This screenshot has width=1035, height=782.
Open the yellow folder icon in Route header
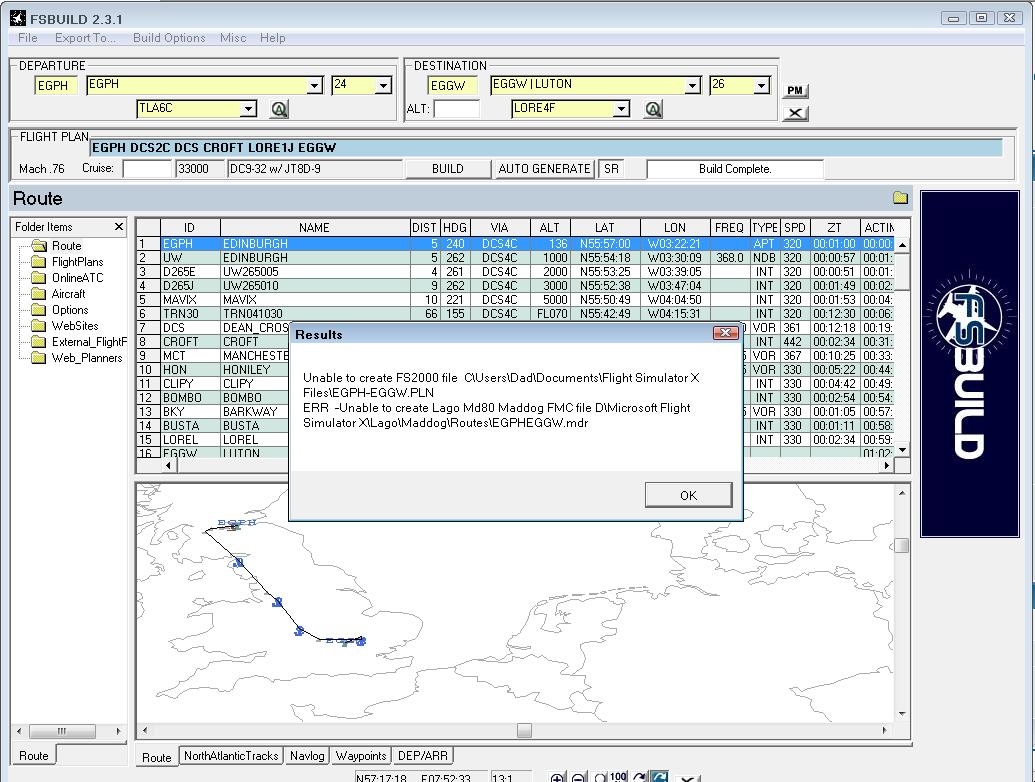click(x=900, y=197)
